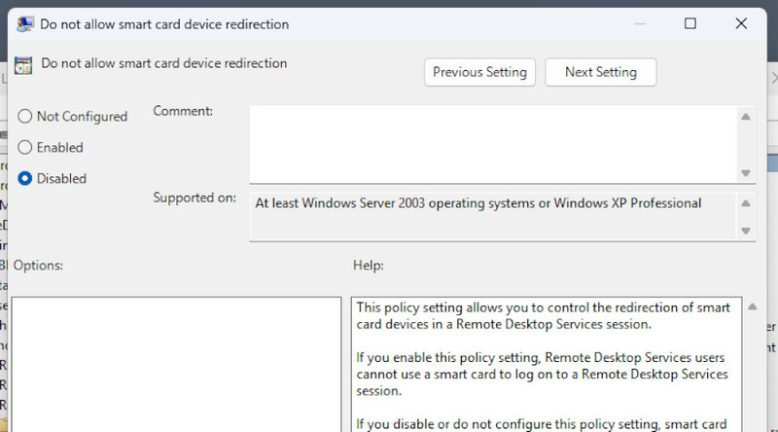
Task: Go to Previous Setting
Action: [480, 72]
